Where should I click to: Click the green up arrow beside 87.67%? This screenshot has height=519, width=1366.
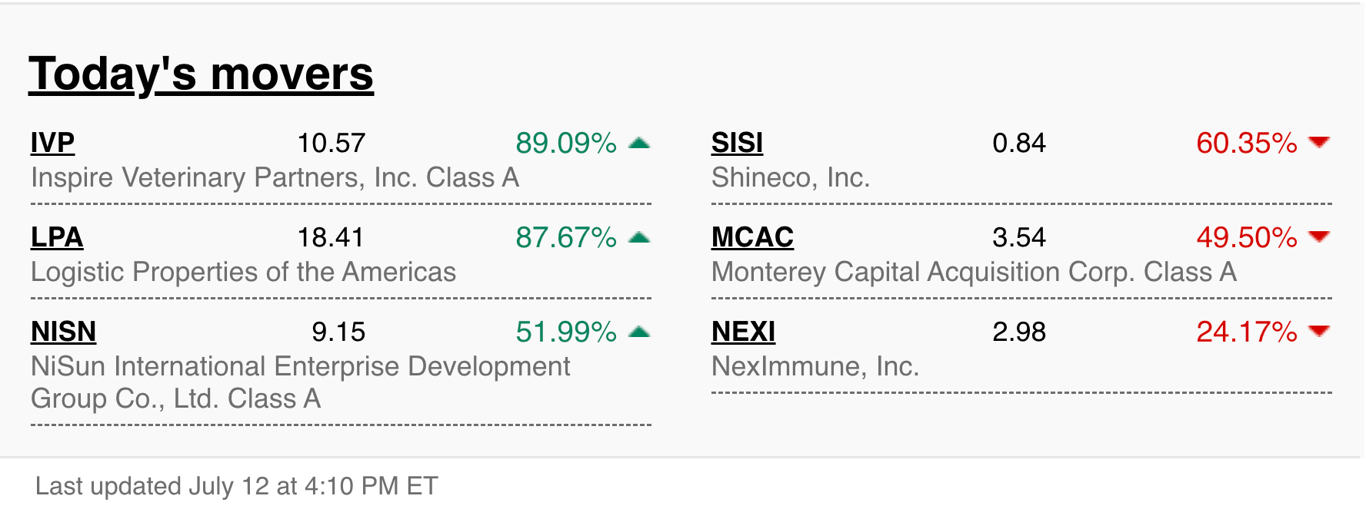click(639, 237)
